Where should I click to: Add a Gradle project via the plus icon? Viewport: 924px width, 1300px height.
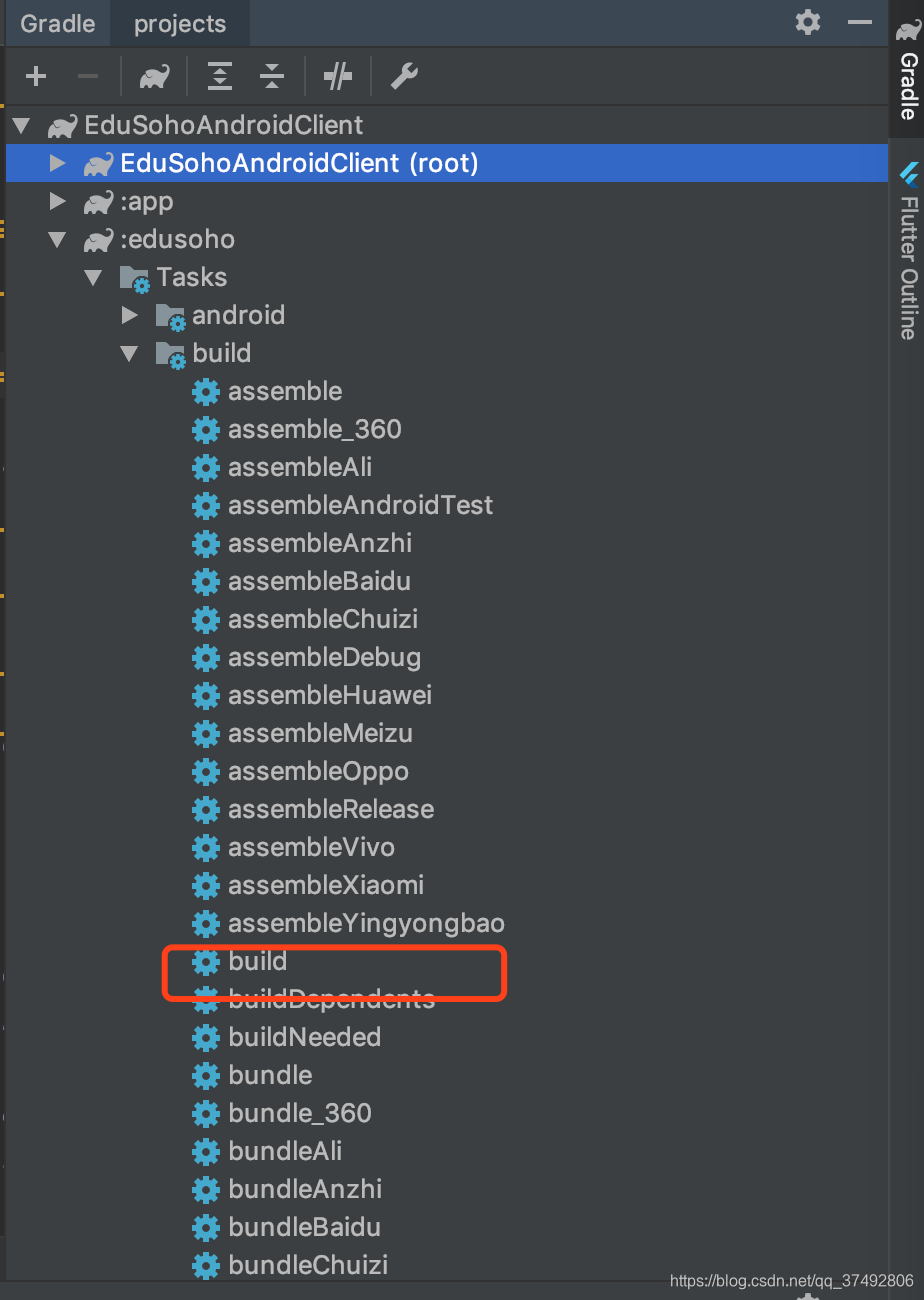[35, 75]
